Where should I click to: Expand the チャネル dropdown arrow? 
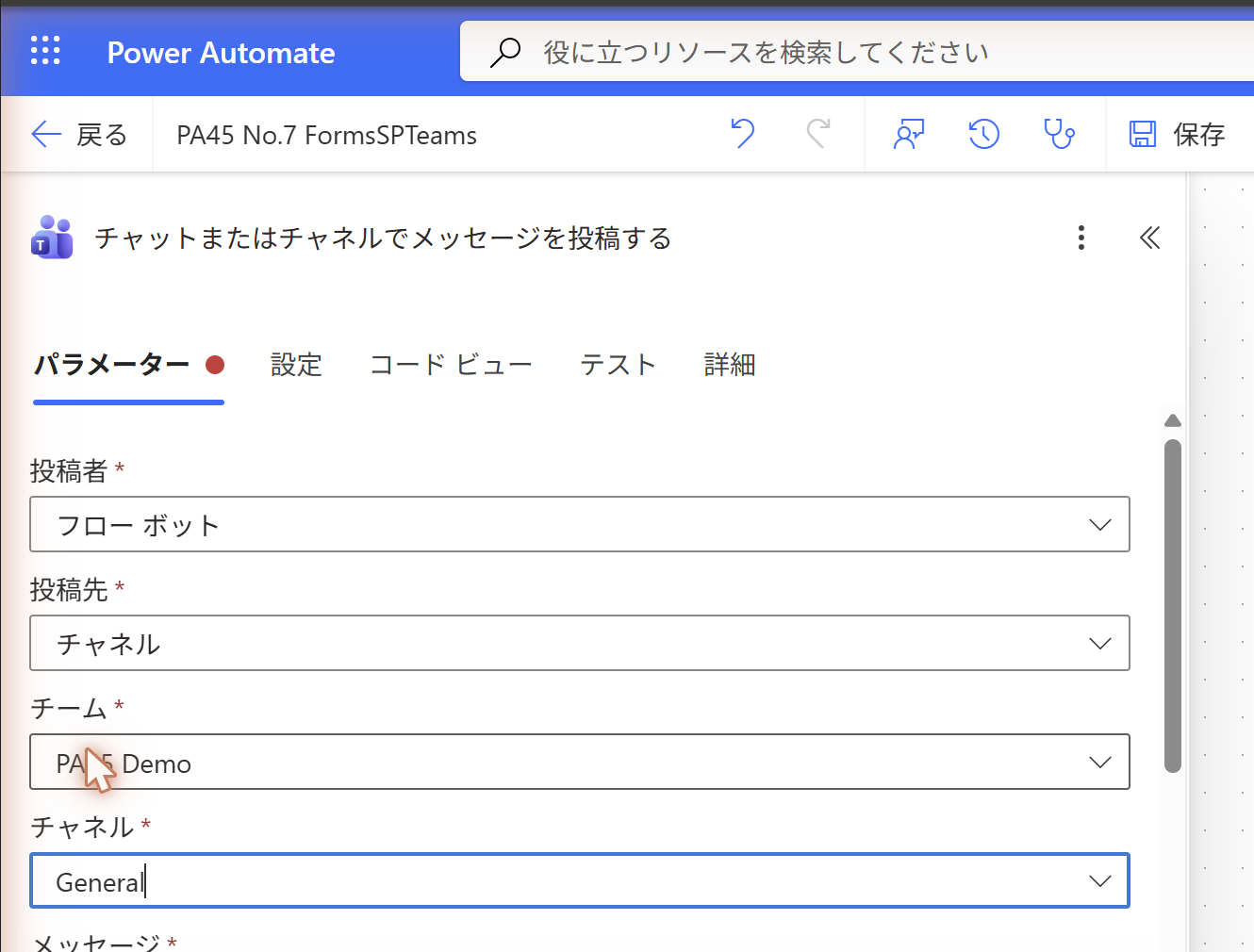tap(1099, 880)
